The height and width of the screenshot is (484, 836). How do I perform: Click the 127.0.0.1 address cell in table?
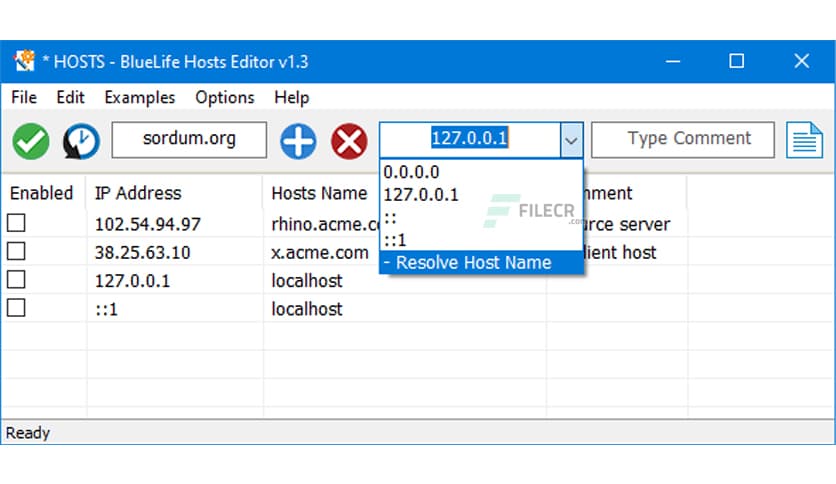click(x=132, y=280)
